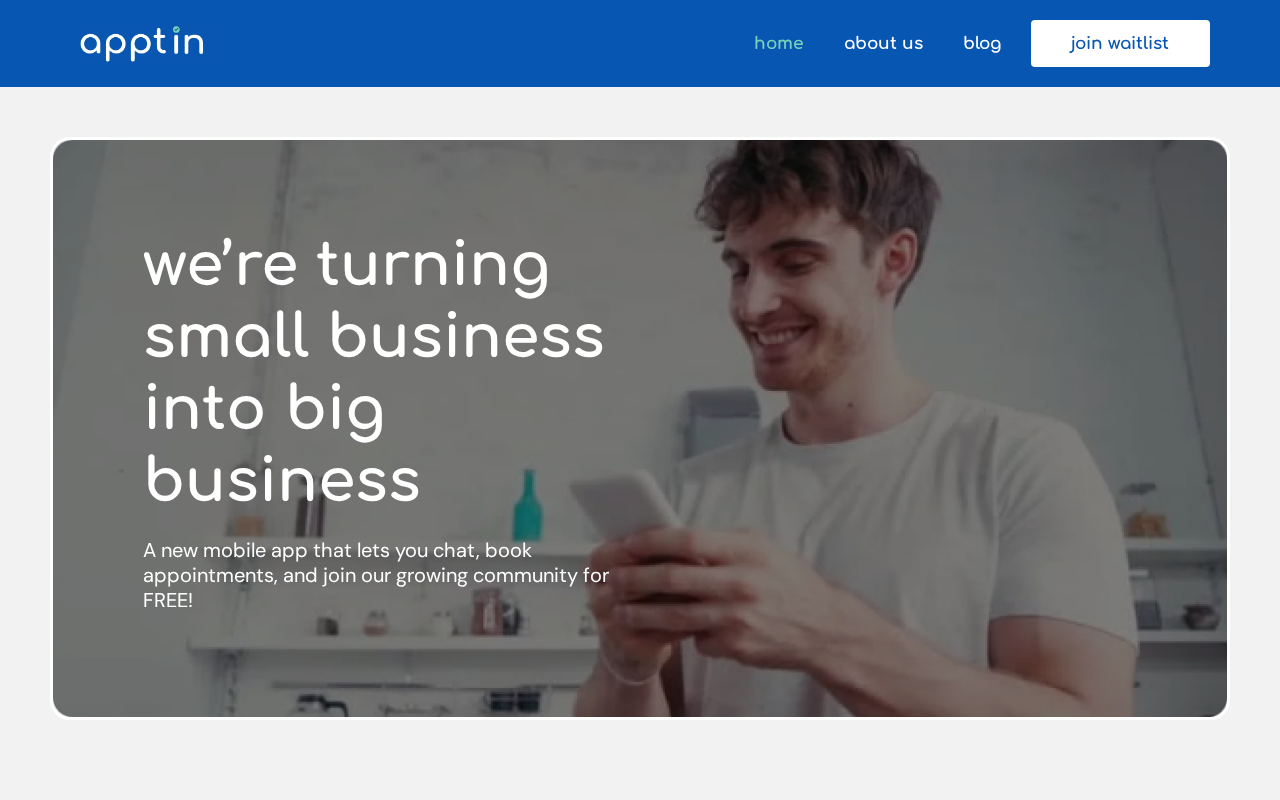Go to the about us page

click(x=884, y=43)
